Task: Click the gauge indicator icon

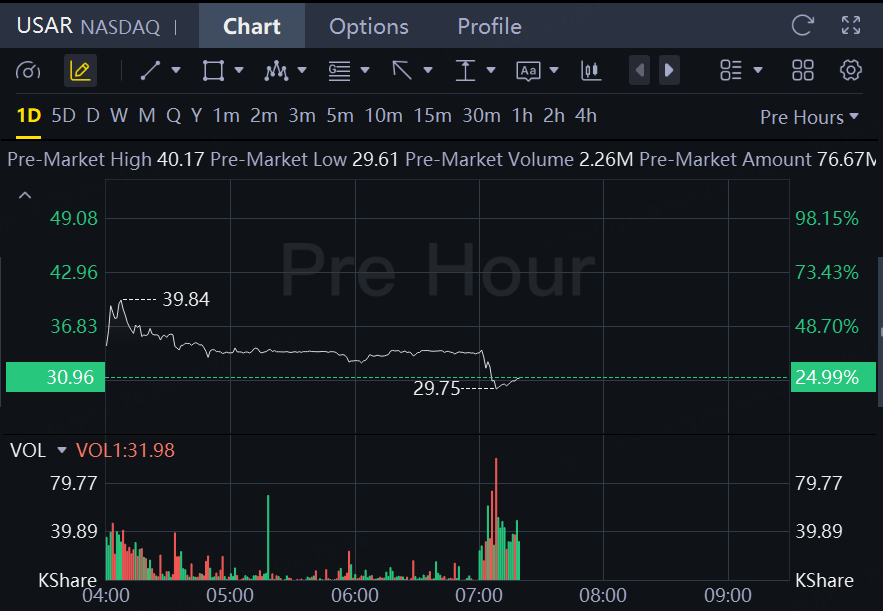Action: [28, 70]
